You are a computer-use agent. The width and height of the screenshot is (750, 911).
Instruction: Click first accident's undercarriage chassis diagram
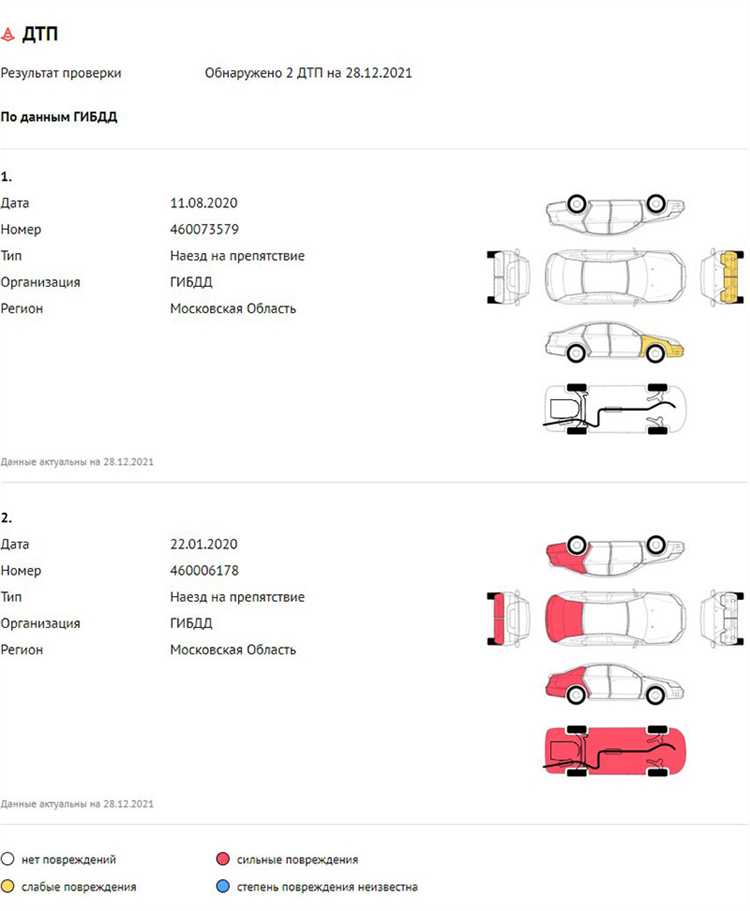[615, 410]
